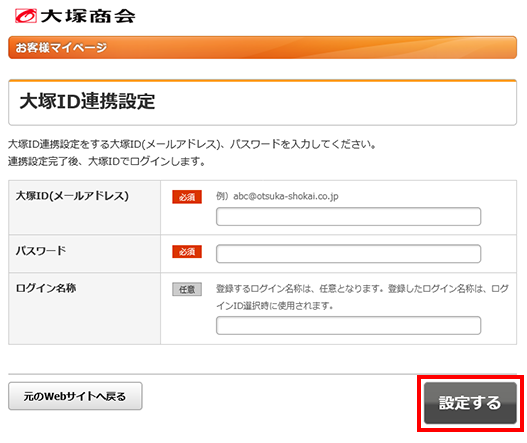Image resolution: width=527 pixels, height=443 pixels.
Task: Click the 大塚ID連携設定をする instruction line
Action: click(x=192, y=144)
